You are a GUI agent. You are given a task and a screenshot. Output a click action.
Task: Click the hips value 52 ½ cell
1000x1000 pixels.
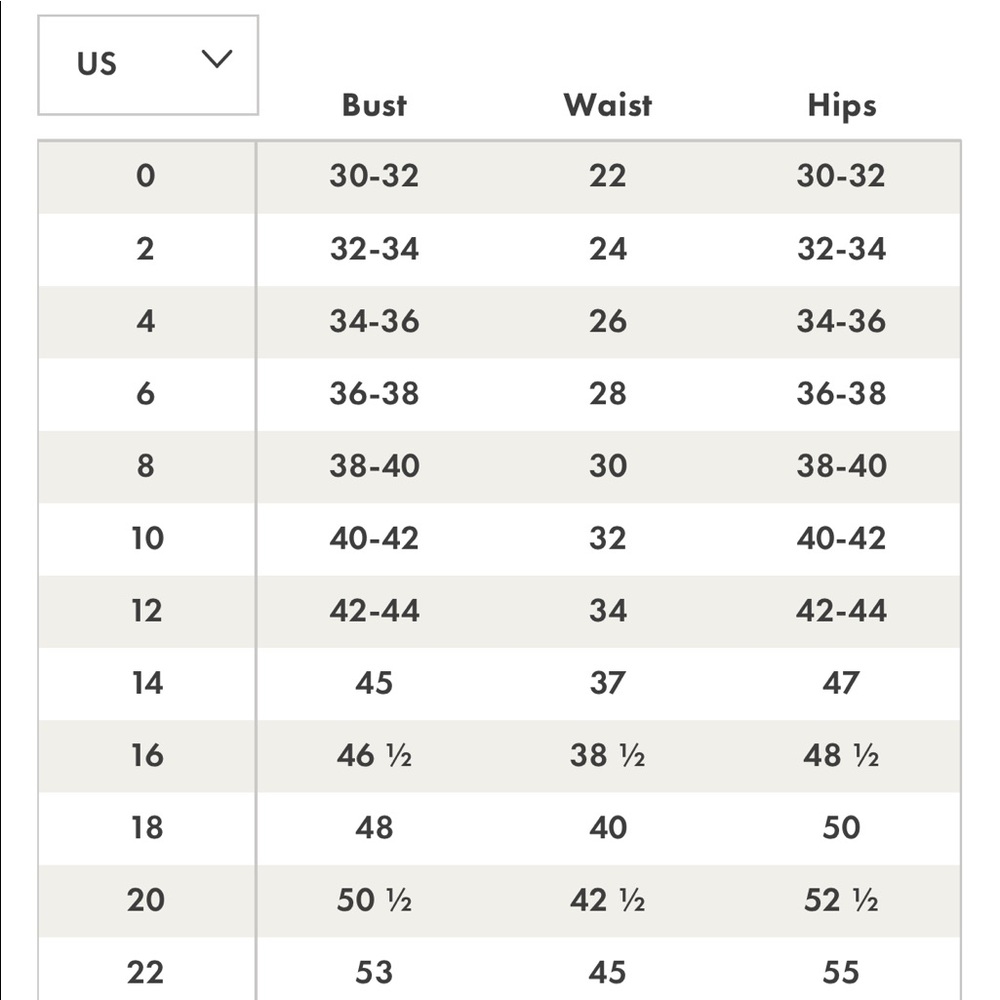click(x=841, y=901)
